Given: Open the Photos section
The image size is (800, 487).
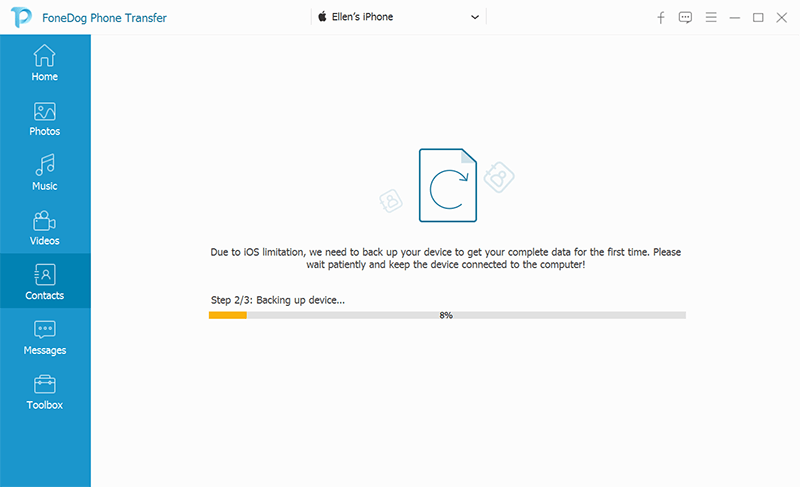Looking at the screenshot, I should point(45,118).
